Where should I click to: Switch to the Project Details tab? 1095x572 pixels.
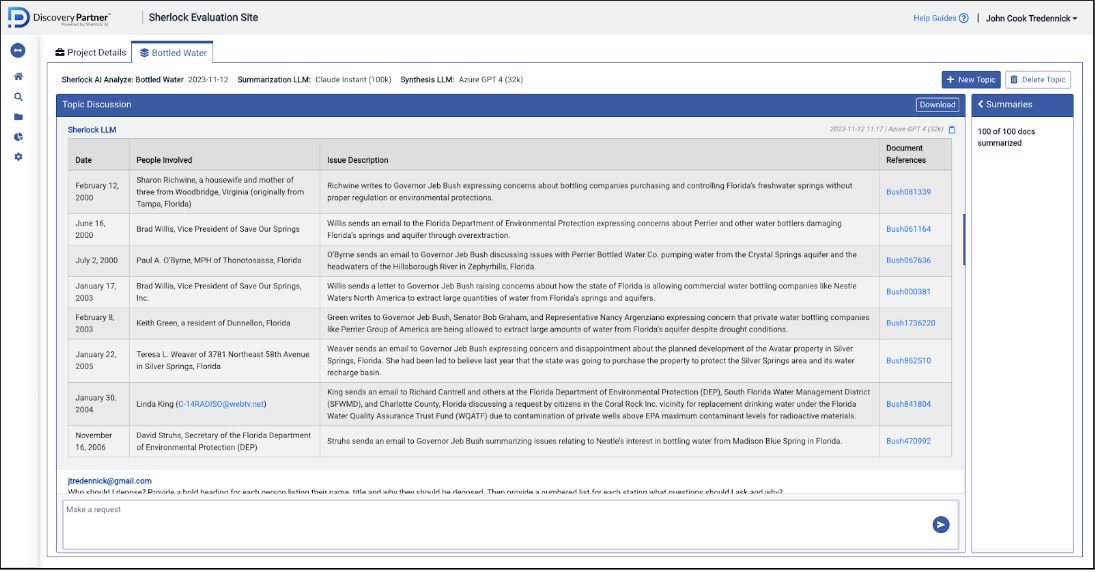90,52
